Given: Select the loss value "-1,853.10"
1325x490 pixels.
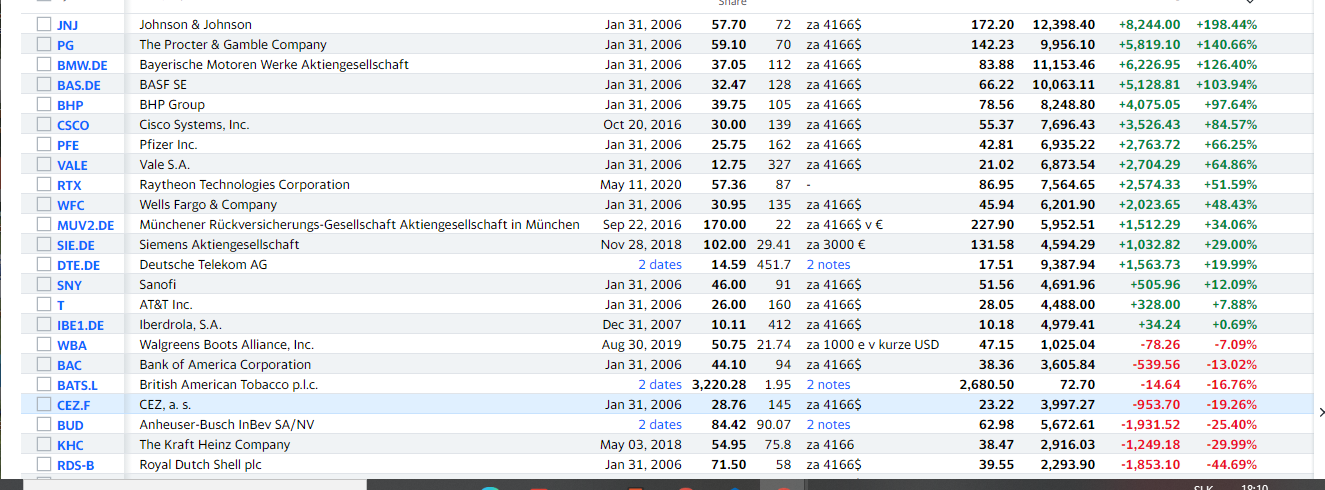Looking at the screenshot, I should pyautogui.click(x=1150, y=464).
